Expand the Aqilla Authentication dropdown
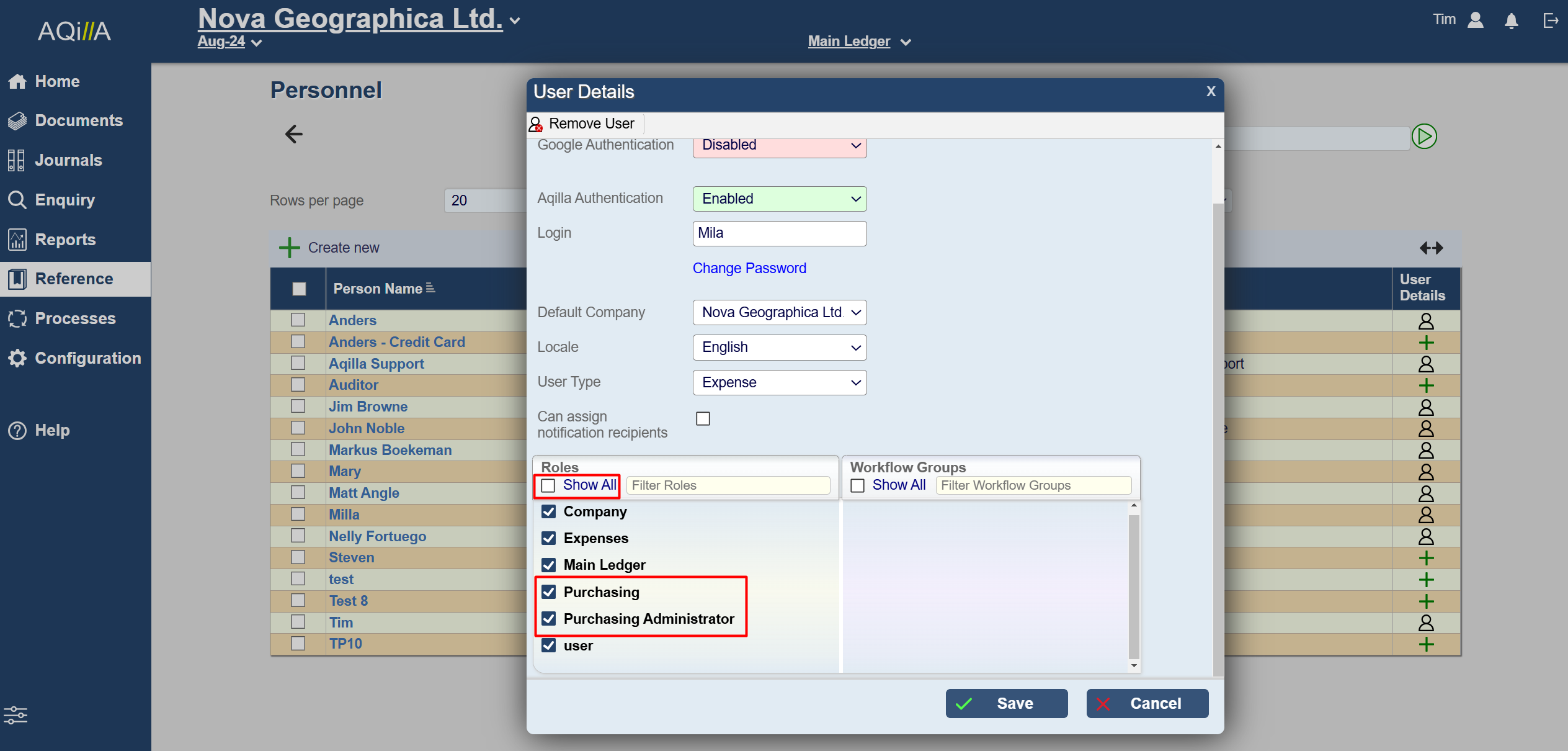Screen dimensions: 1568x751 tap(779, 199)
